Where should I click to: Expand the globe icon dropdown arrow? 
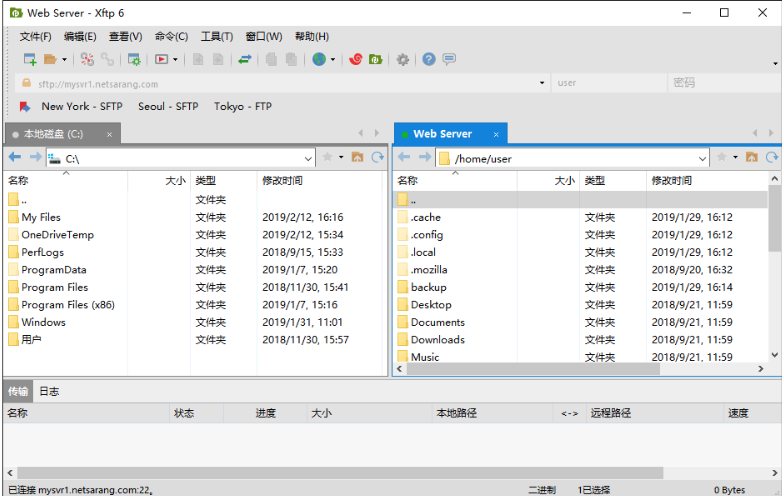point(333,60)
